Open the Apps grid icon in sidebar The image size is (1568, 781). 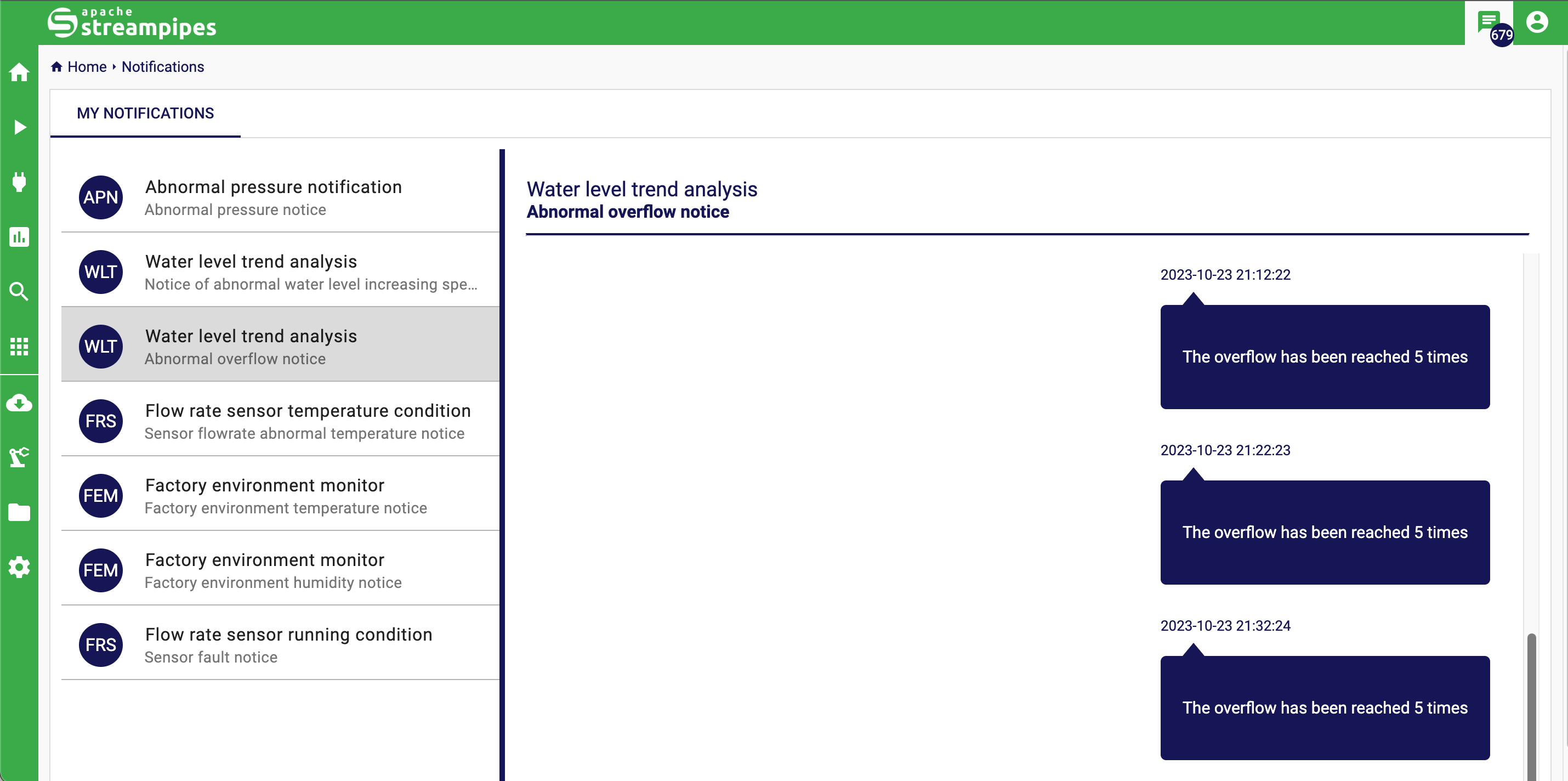(19, 347)
